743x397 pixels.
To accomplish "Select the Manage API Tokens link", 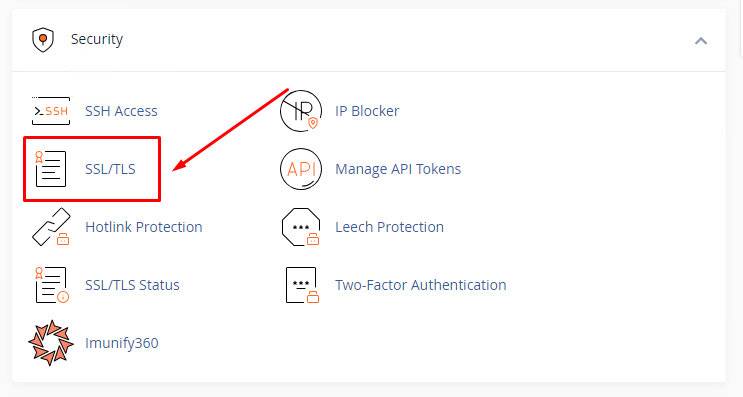I will tap(398, 169).
